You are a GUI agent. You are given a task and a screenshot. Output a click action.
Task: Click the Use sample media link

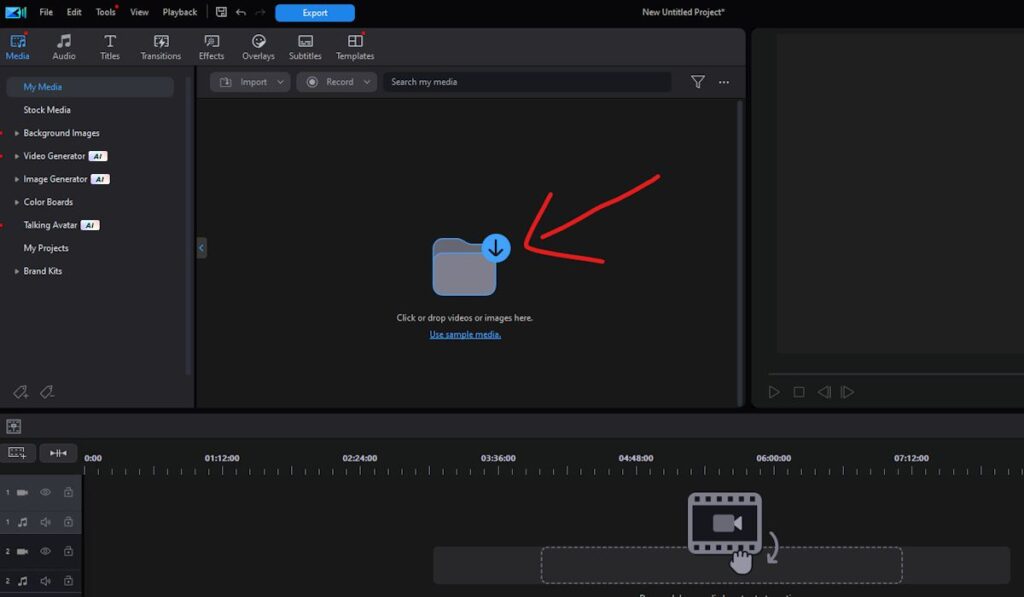[x=465, y=334]
